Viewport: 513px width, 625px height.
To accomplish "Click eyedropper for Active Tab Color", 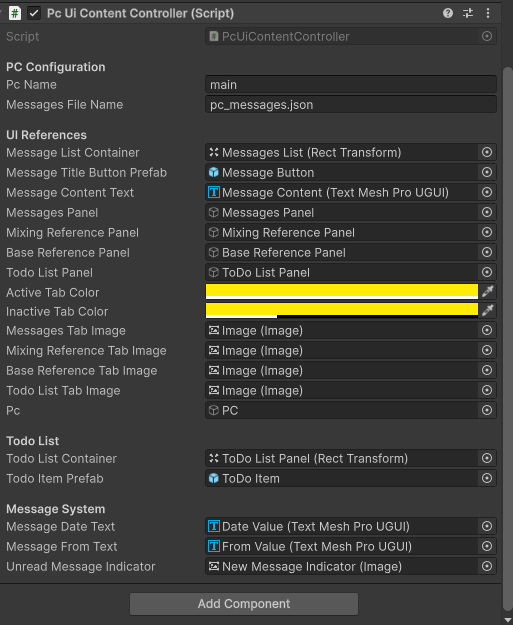I will (487, 291).
